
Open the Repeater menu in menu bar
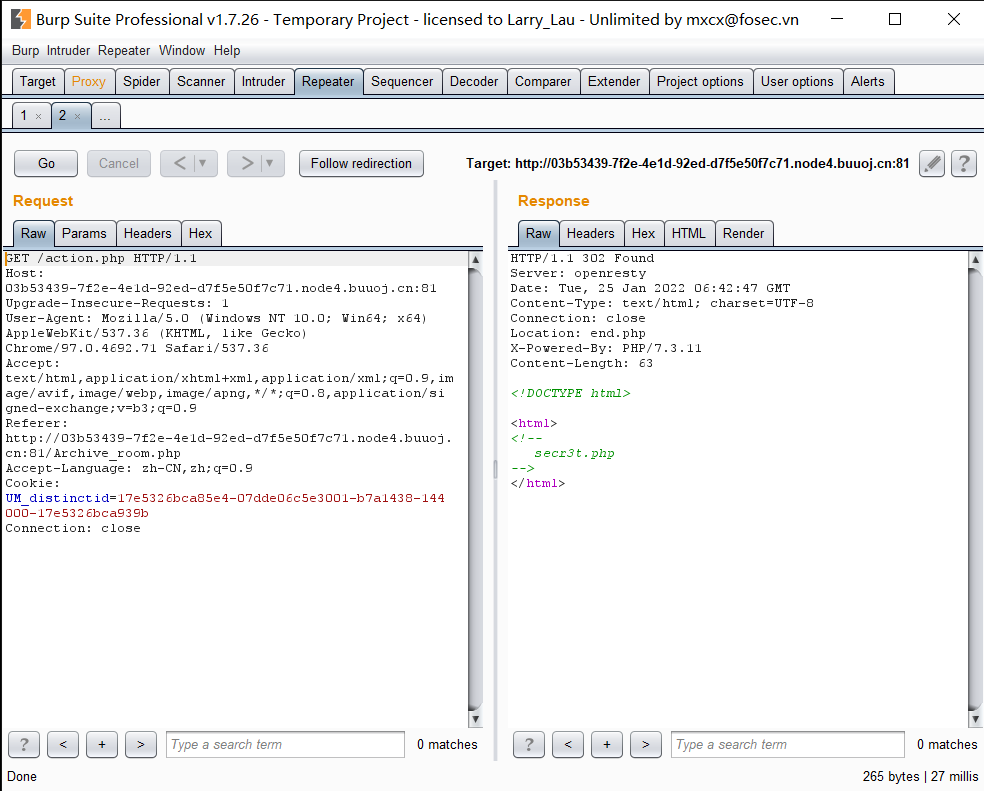click(x=124, y=50)
